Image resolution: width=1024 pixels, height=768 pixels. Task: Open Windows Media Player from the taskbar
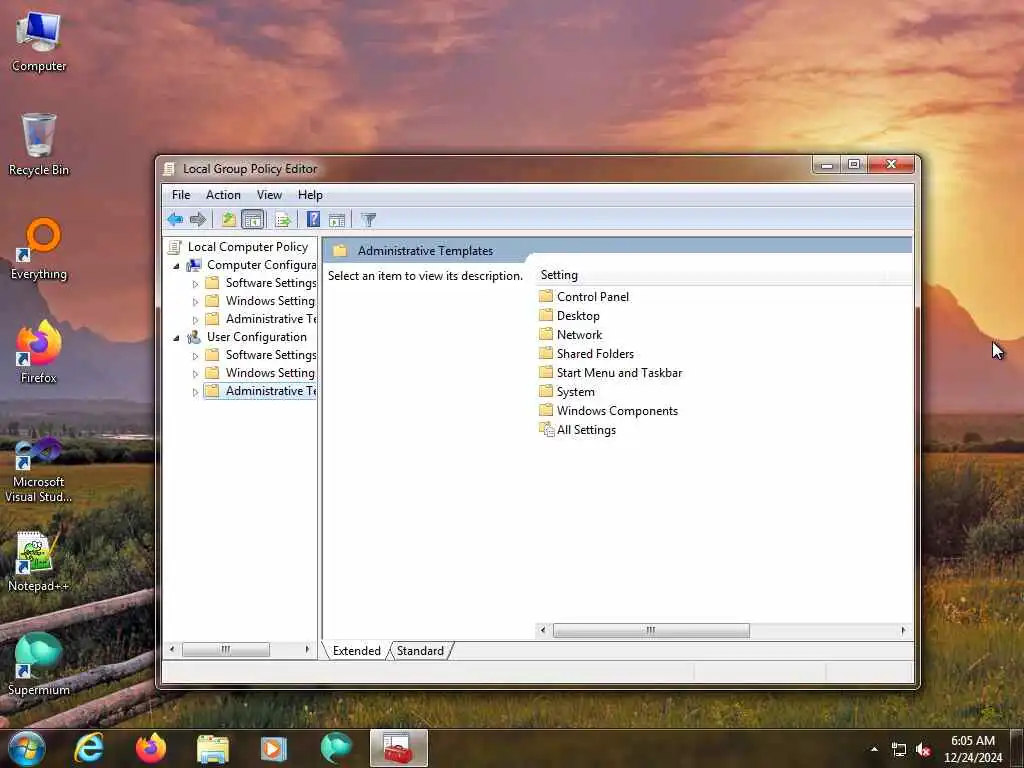(274, 748)
